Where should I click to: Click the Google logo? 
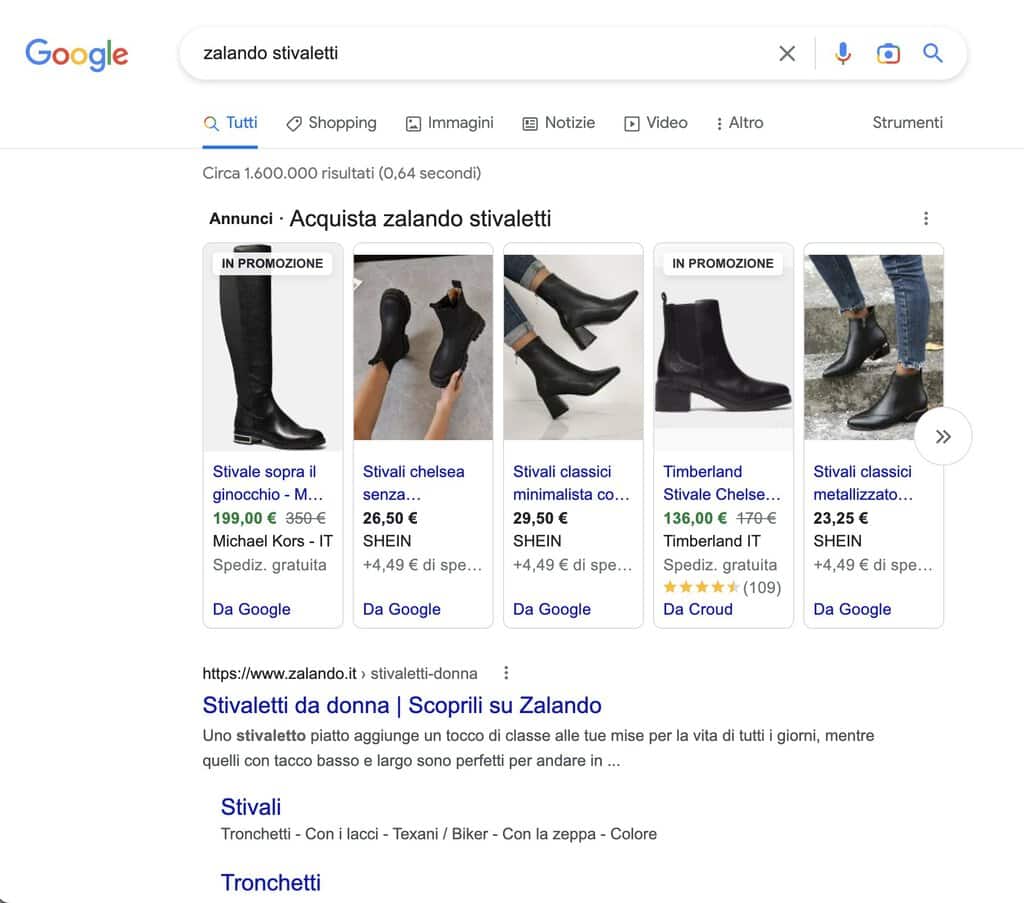click(x=76, y=54)
